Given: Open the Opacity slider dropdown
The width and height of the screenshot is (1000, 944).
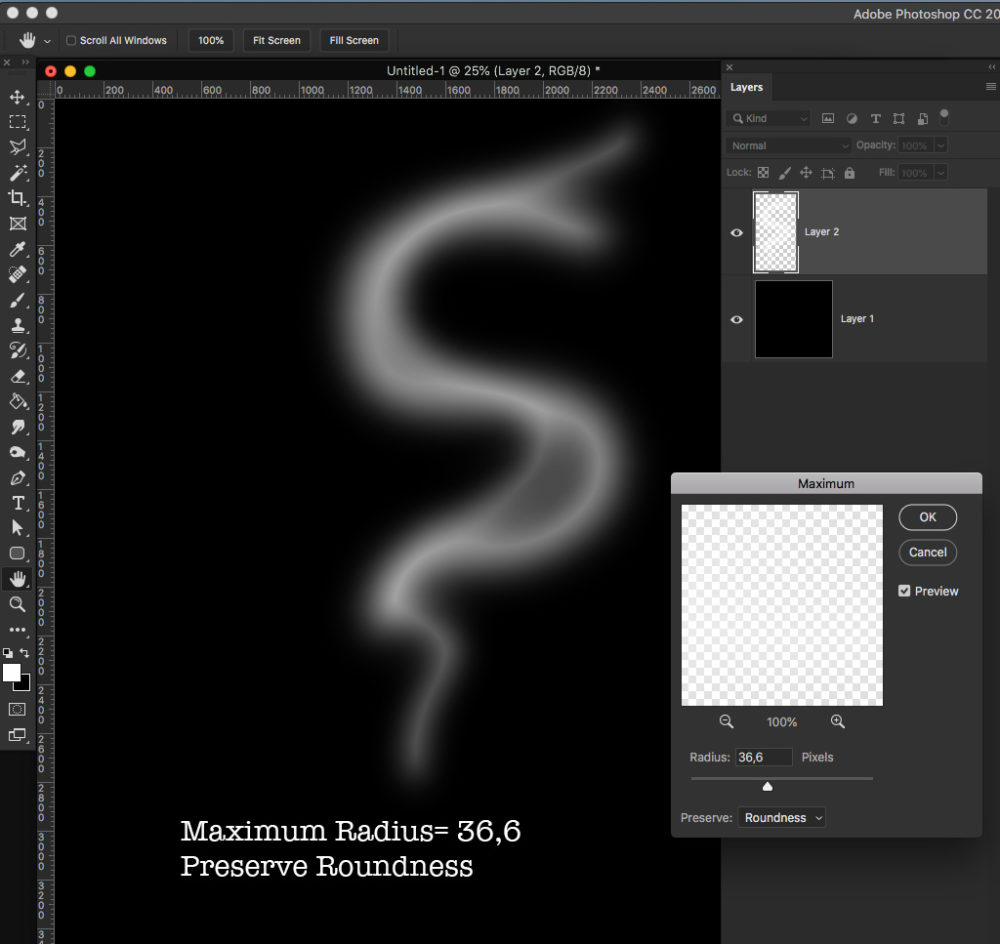Looking at the screenshot, I should [940, 145].
